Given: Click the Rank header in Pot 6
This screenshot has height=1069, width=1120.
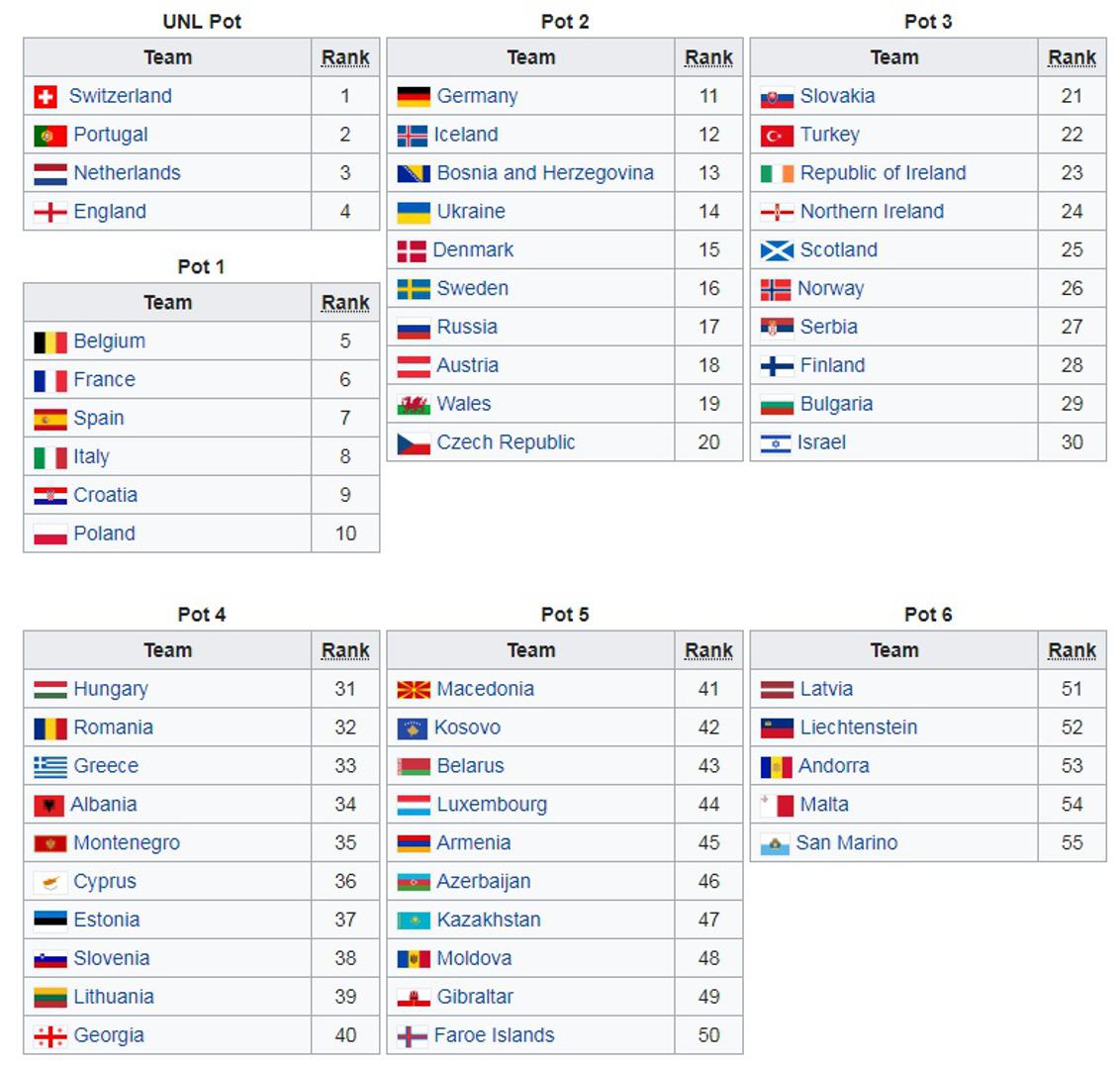Looking at the screenshot, I should click(x=1072, y=650).
